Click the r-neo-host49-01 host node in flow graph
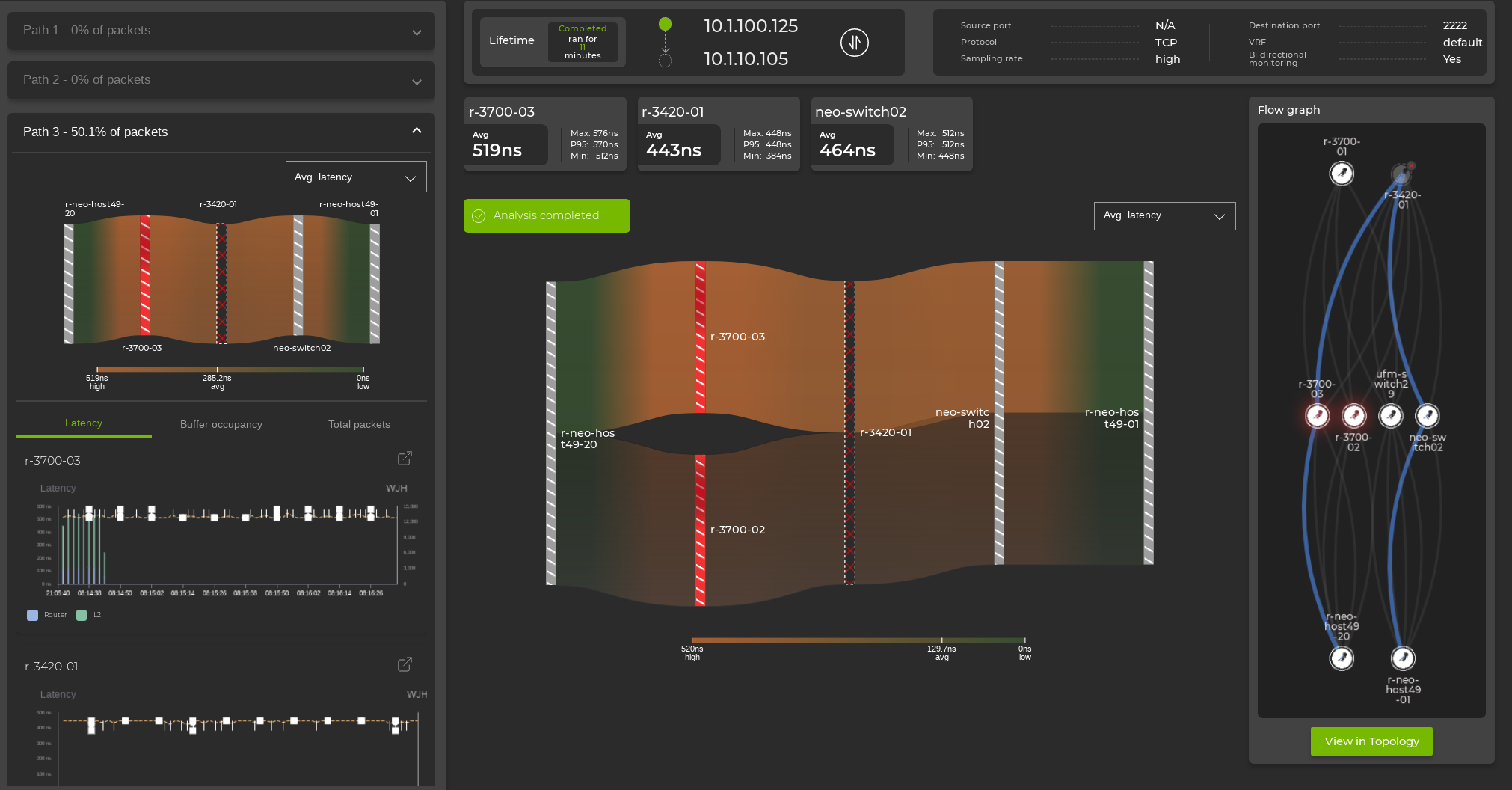 pos(1404,658)
